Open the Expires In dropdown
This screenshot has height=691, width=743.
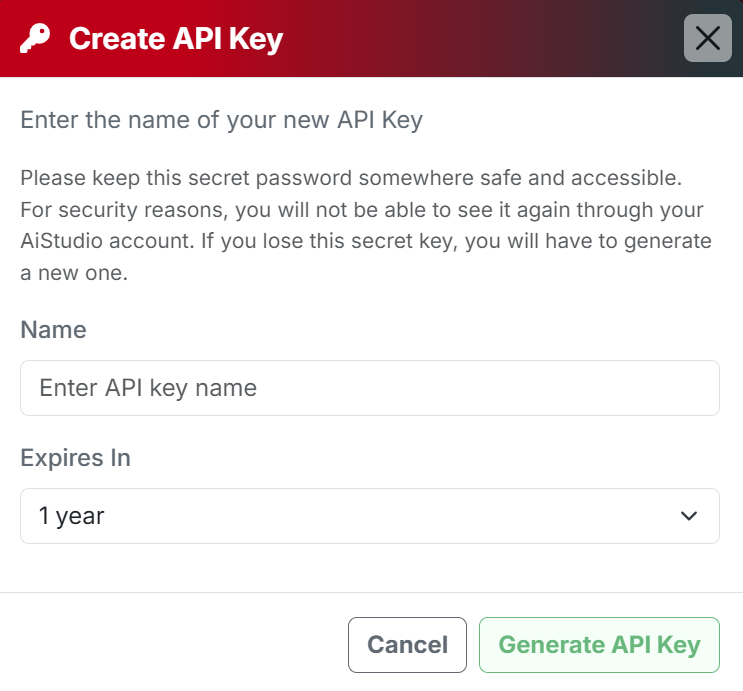pos(370,516)
